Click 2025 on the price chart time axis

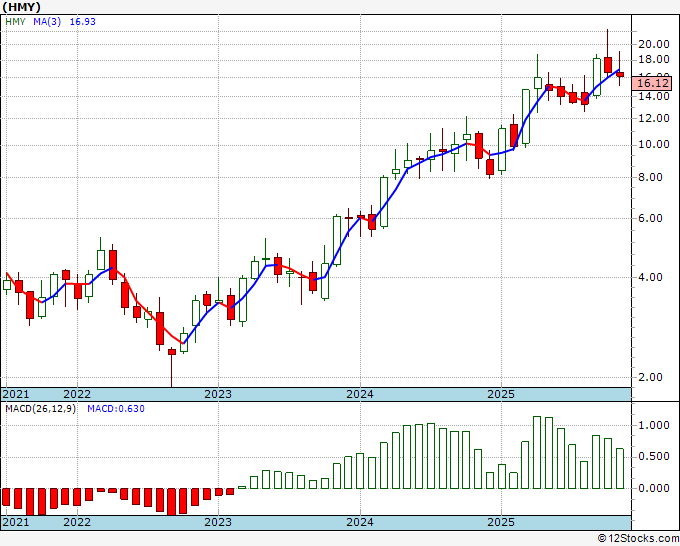point(501,394)
